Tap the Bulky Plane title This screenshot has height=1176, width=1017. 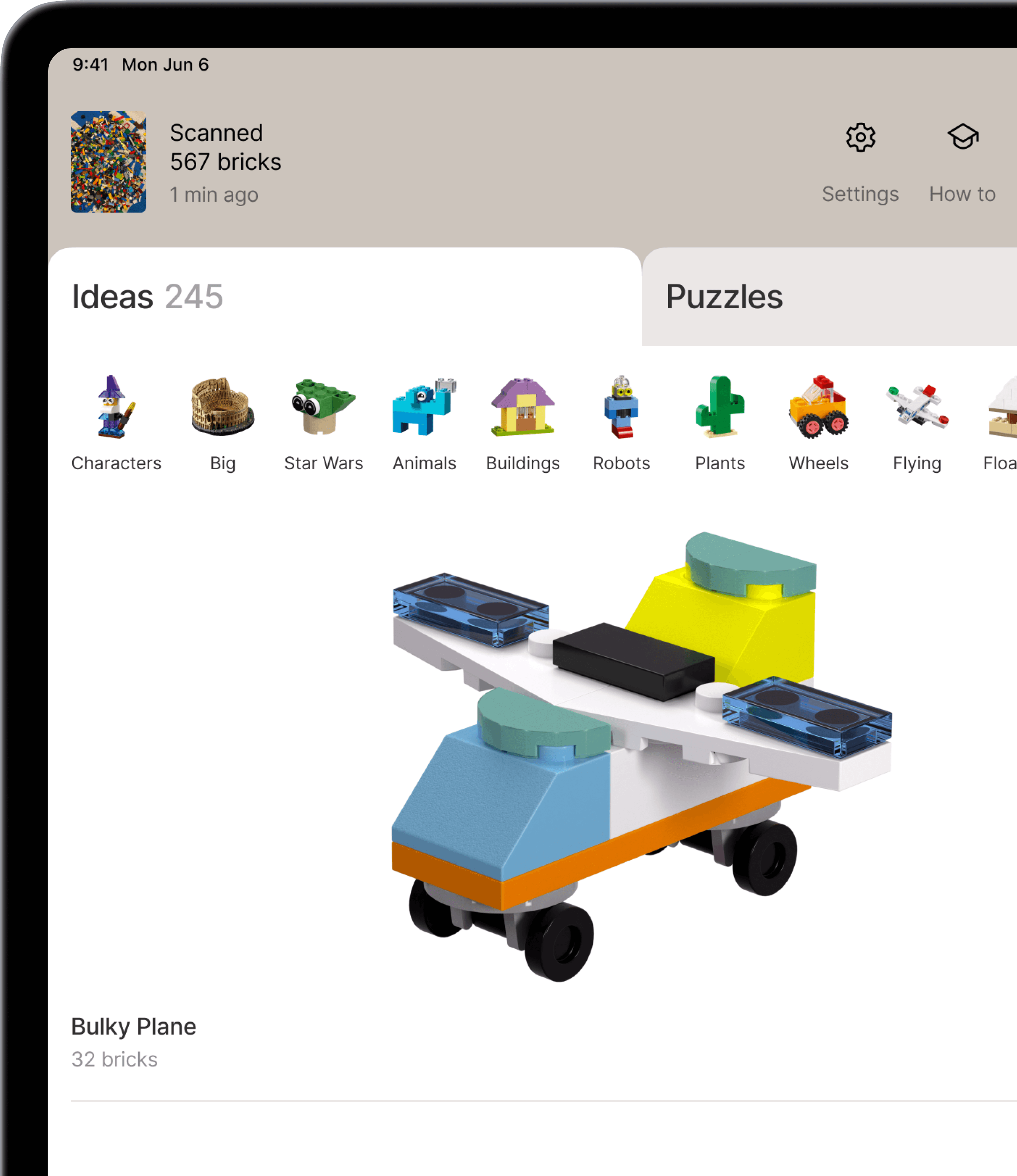click(x=134, y=1027)
